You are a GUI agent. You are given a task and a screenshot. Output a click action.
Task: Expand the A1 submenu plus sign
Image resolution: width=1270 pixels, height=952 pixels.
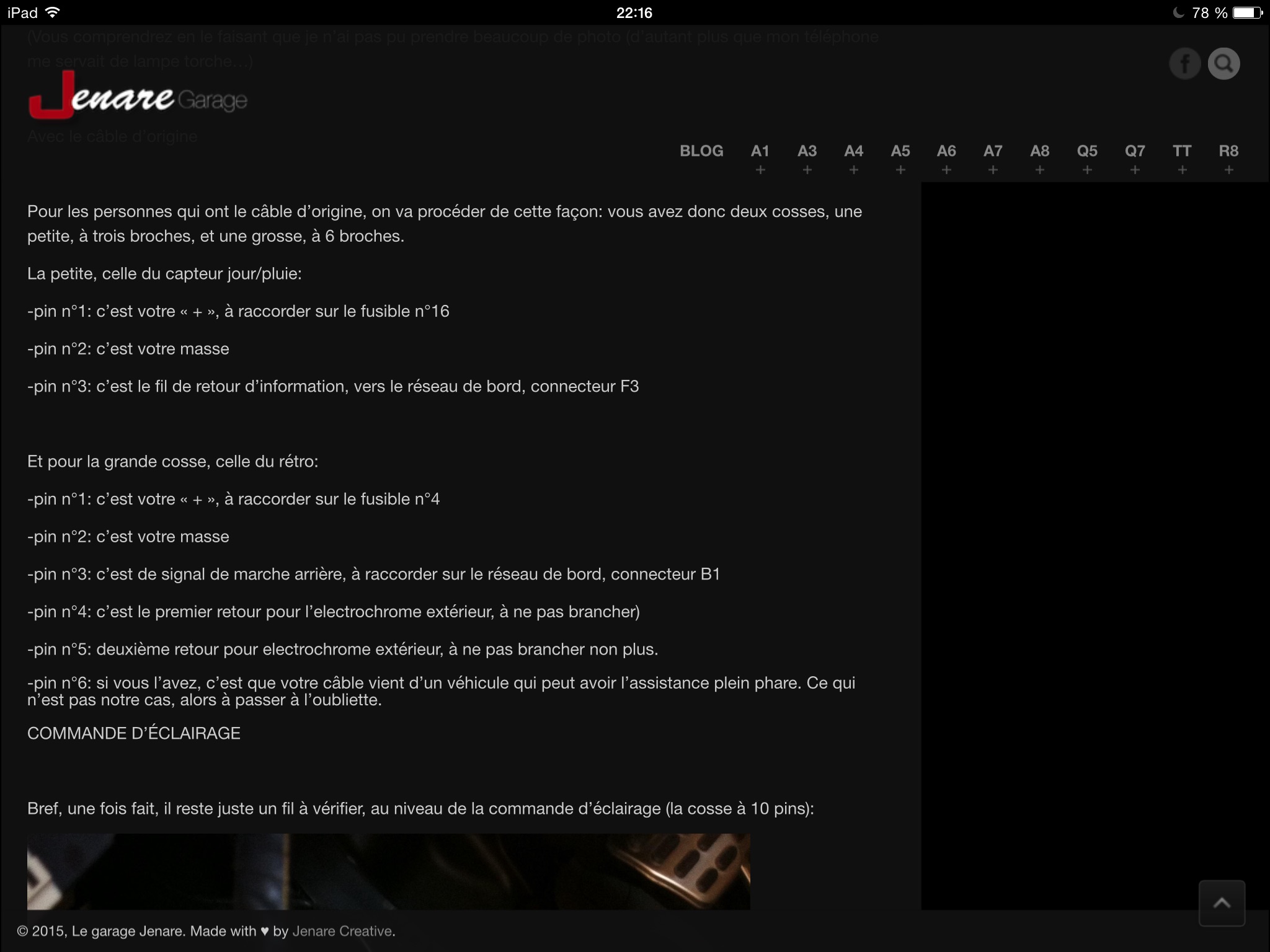click(x=761, y=170)
